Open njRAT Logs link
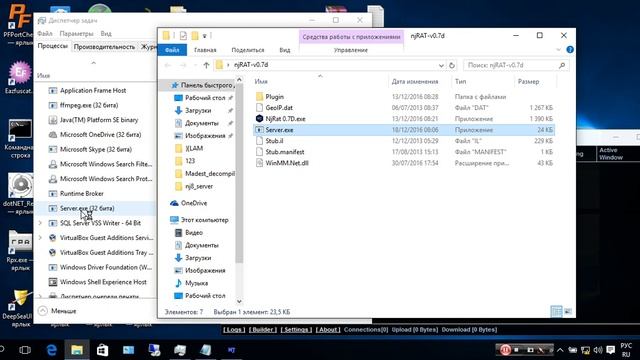This screenshot has height=360, width=640. pyautogui.click(x=234, y=330)
